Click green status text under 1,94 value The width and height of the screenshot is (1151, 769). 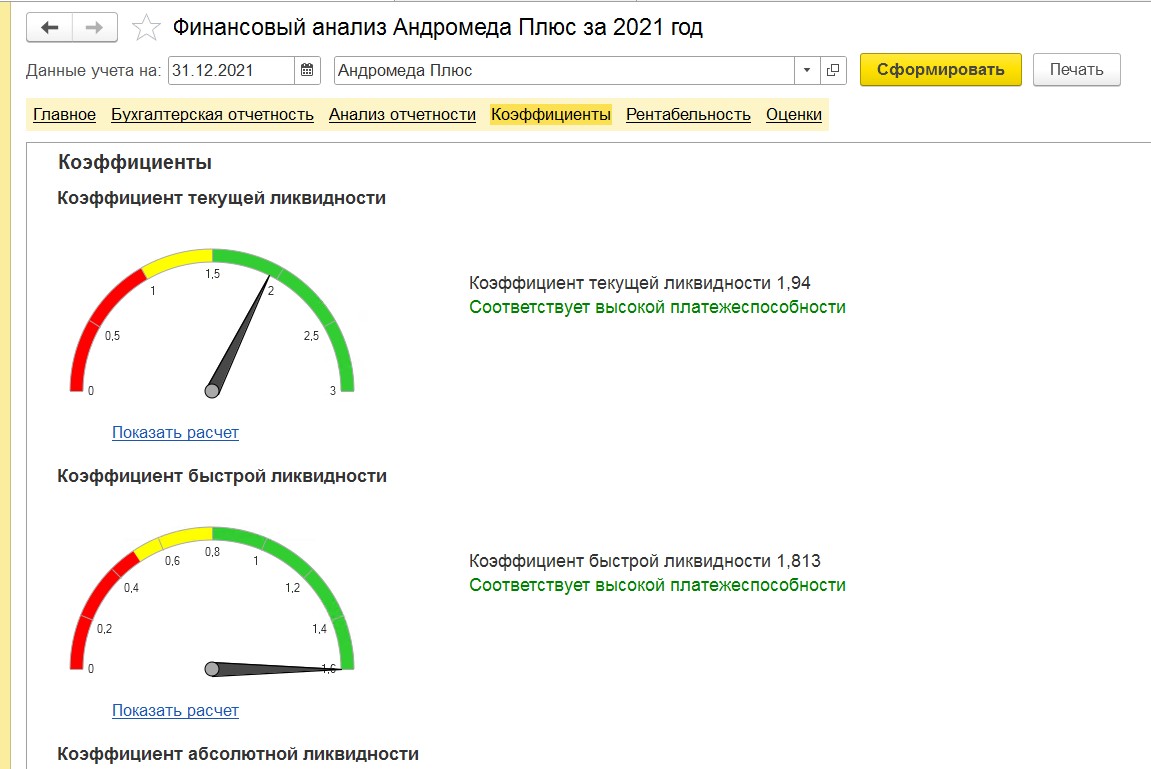tap(657, 307)
